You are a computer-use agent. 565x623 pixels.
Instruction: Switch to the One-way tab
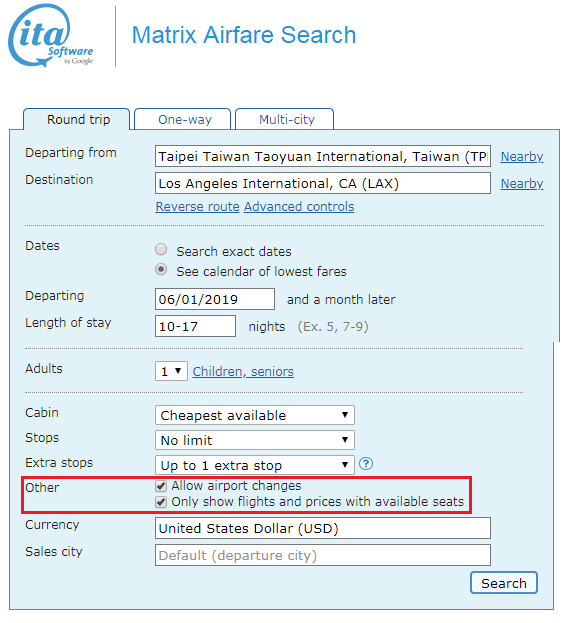(x=183, y=119)
